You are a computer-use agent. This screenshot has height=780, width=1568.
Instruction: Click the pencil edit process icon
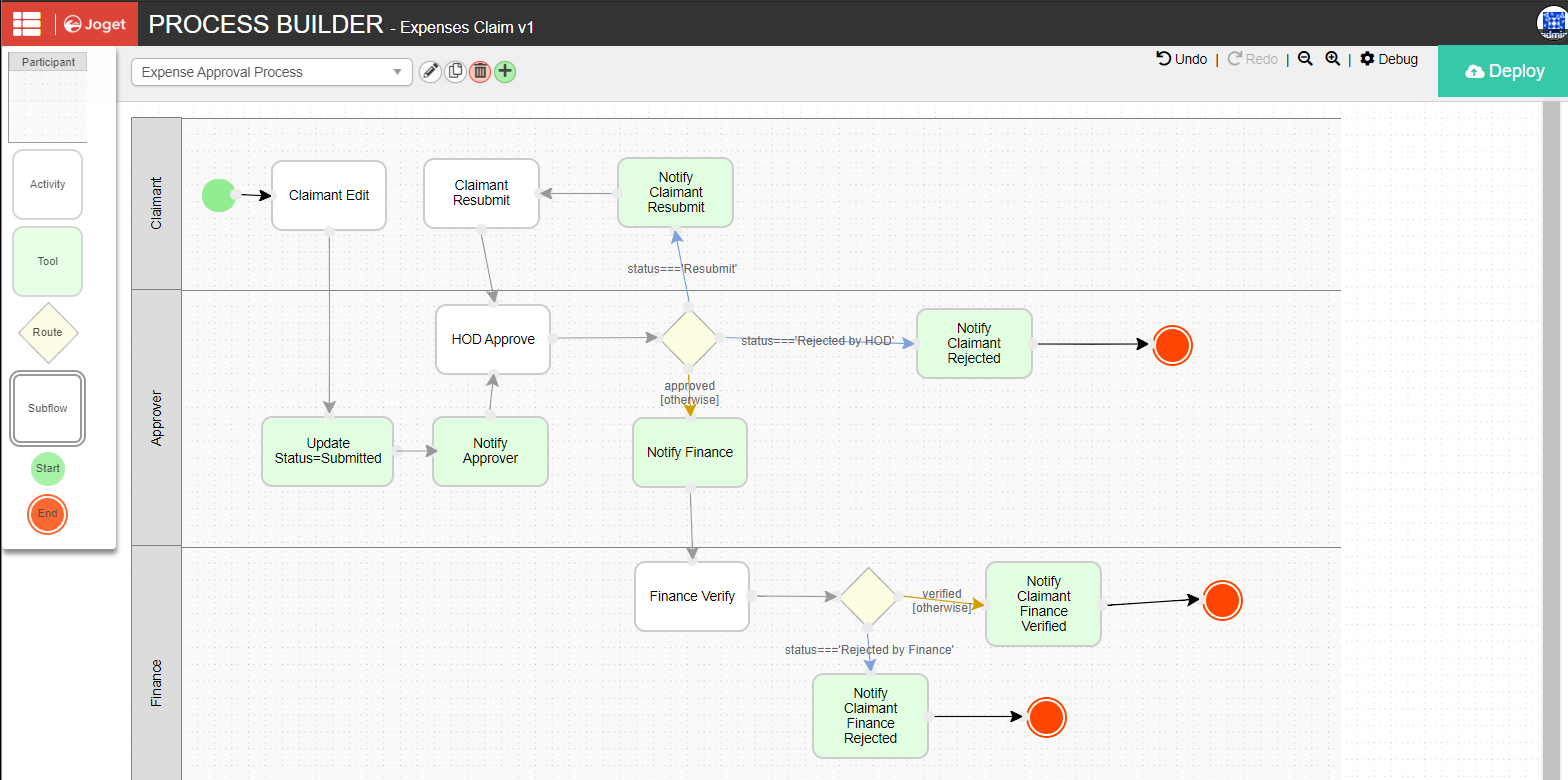tap(430, 71)
